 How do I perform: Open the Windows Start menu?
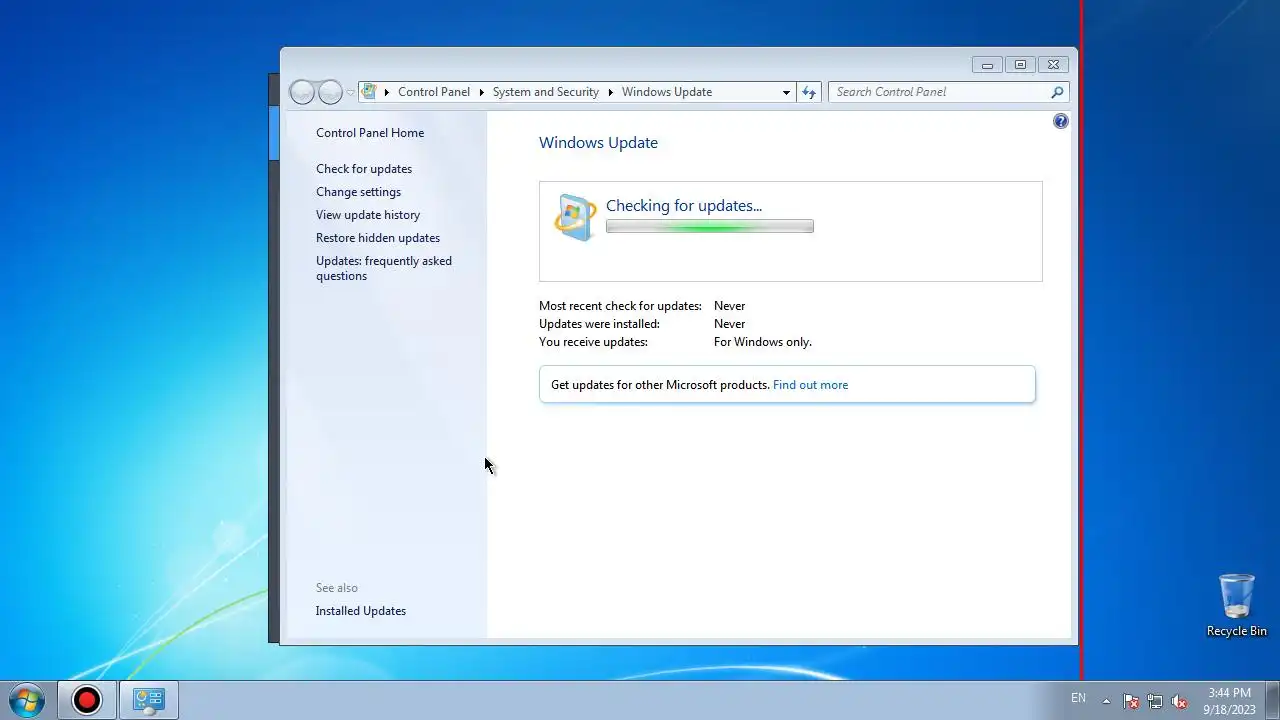[26, 700]
